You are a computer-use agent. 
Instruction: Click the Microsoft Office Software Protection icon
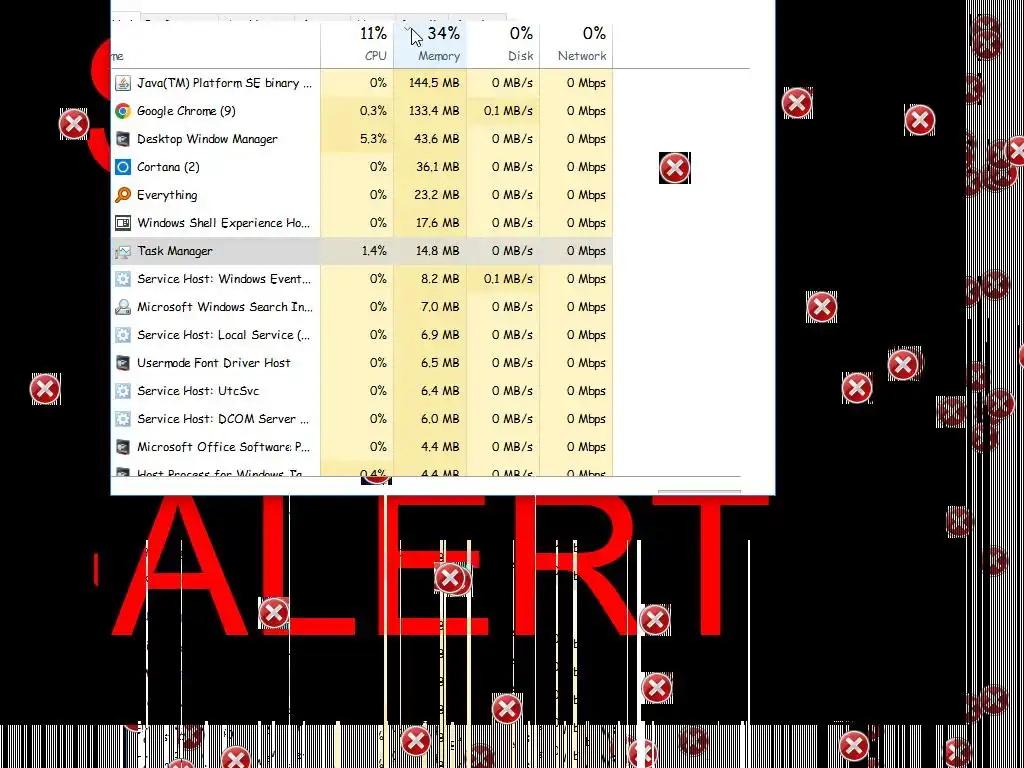pos(123,447)
